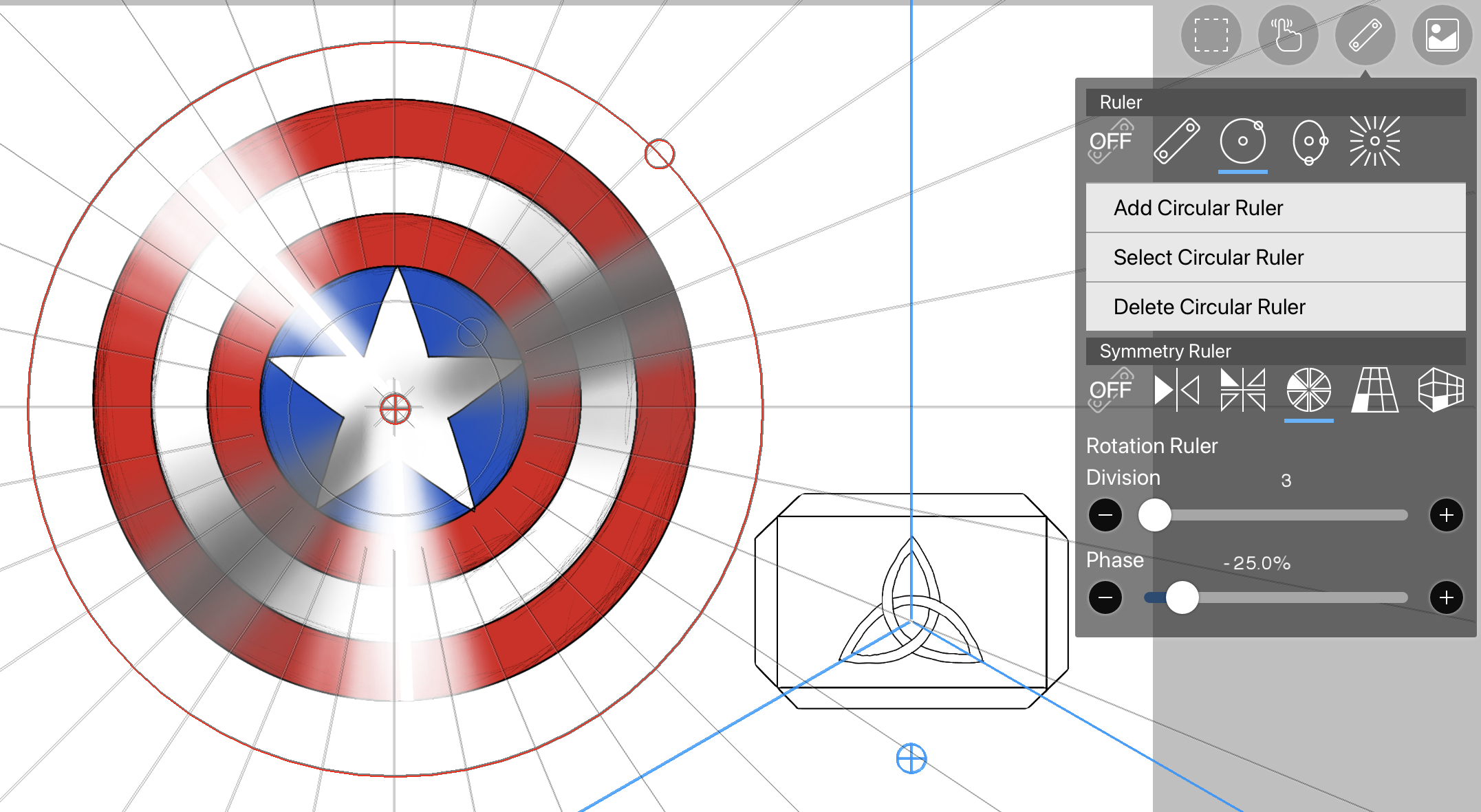This screenshot has height=812, width=1481.
Task: Select the perspective array ruler
Action: coord(1374,390)
